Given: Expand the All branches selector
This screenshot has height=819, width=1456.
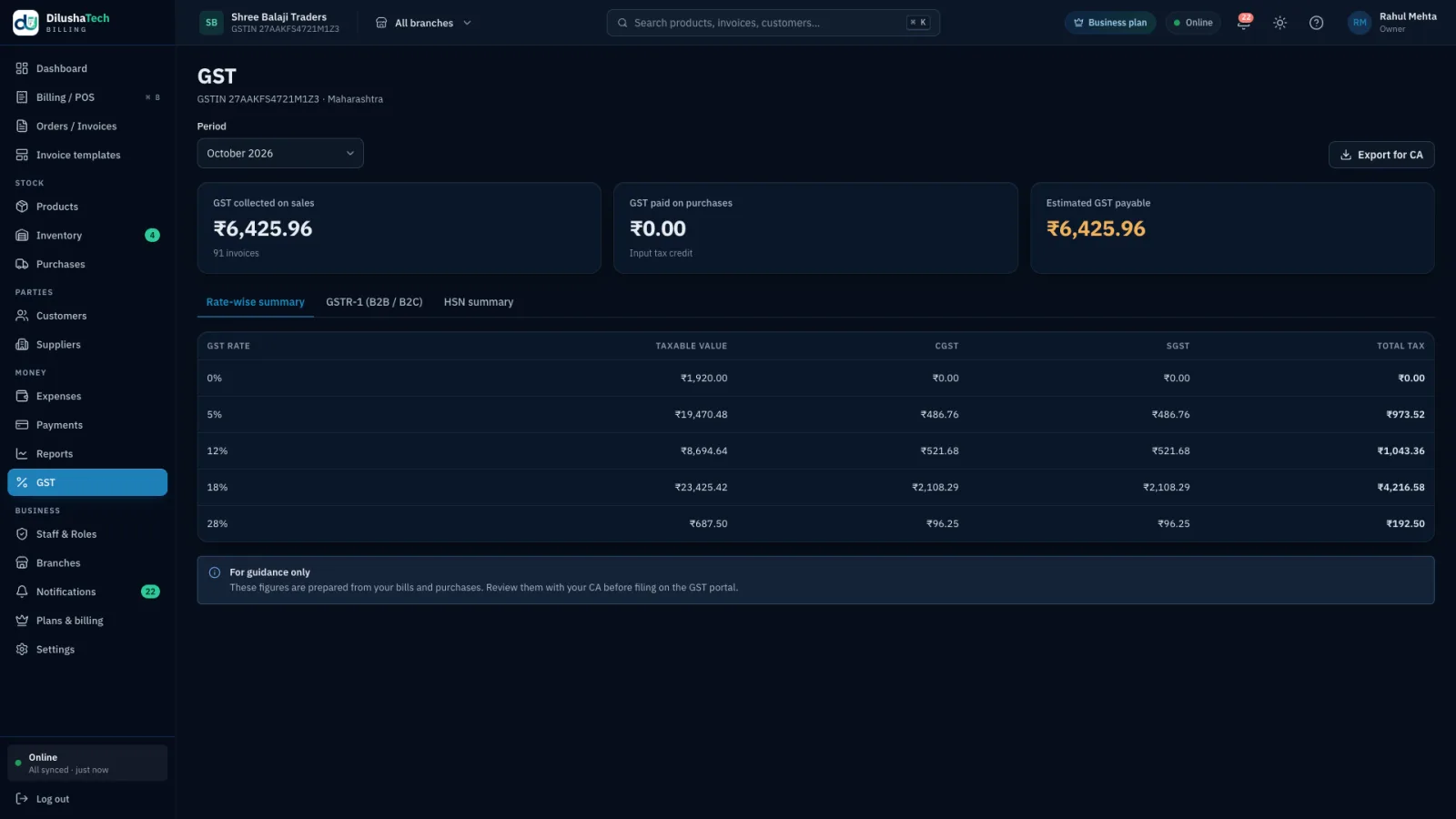Looking at the screenshot, I should coord(424,23).
